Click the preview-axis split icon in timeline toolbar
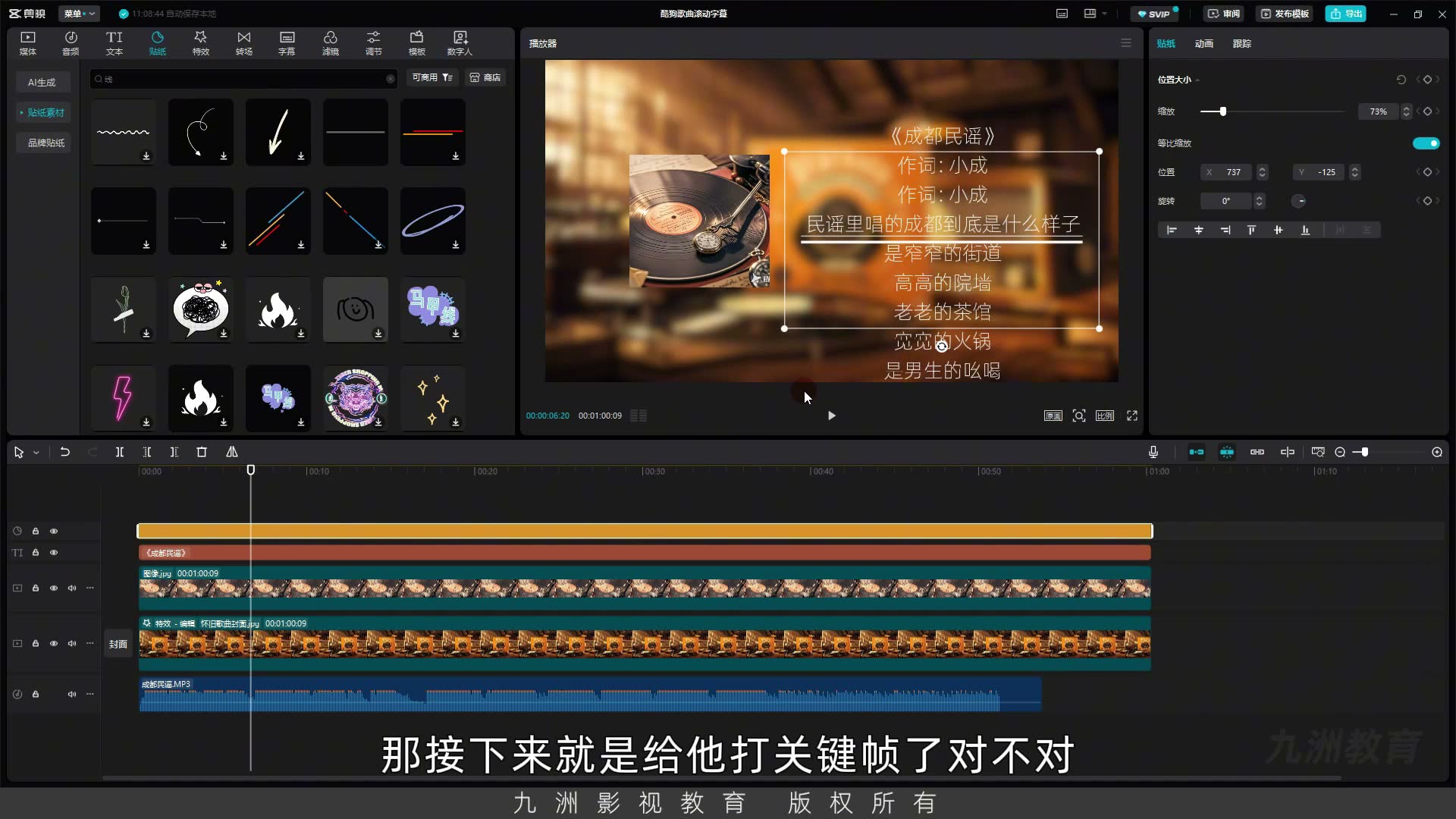Image resolution: width=1456 pixels, height=819 pixels. [x=1288, y=452]
